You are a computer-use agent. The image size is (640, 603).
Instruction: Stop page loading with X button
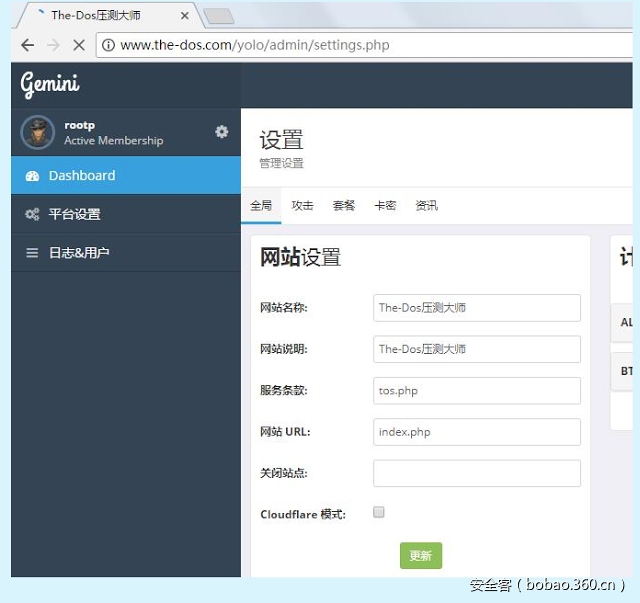point(80,45)
